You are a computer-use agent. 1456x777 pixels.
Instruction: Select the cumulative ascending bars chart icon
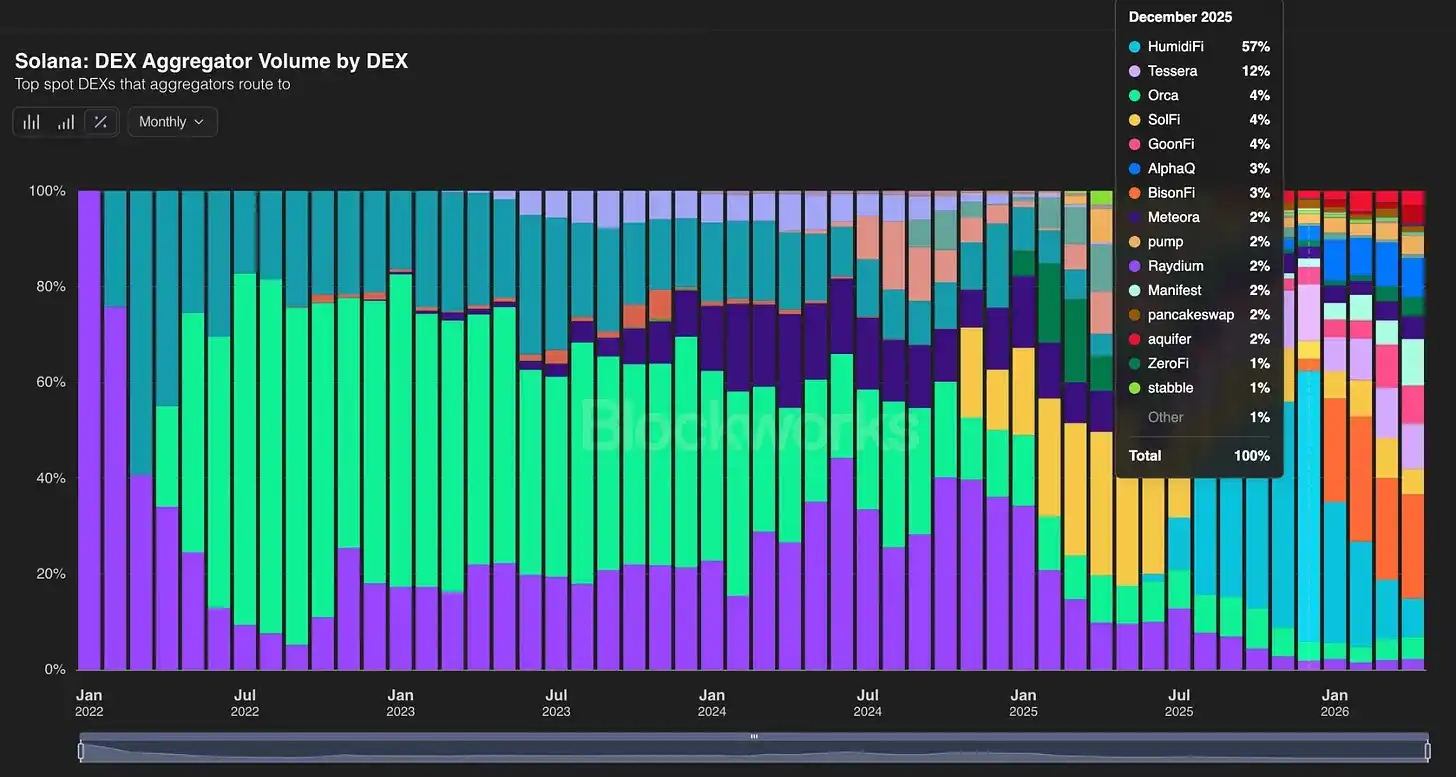tap(66, 122)
